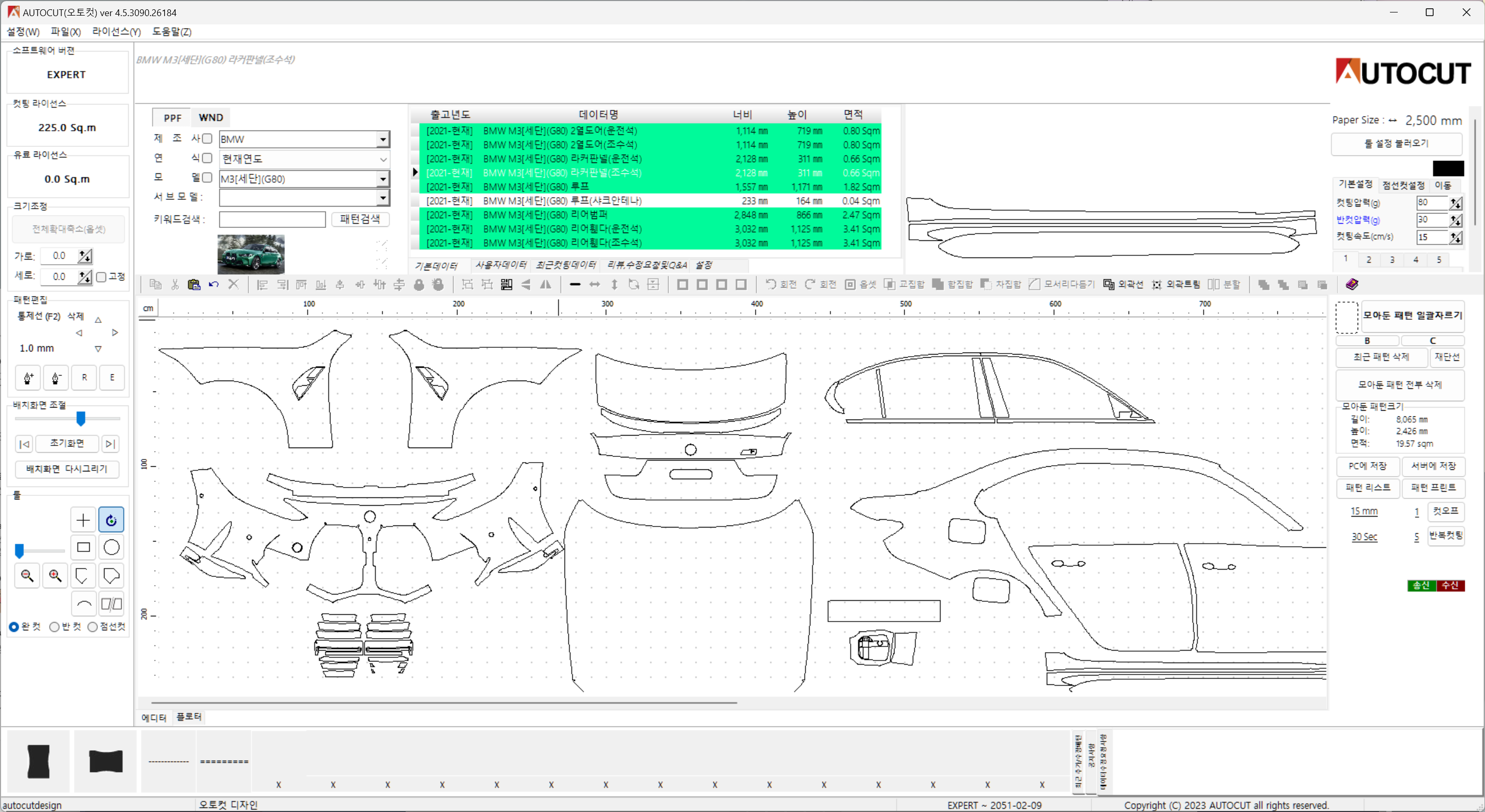Click the paste clipboard toolbar icon
Screen dimensions: 1485x812
tap(194, 284)
